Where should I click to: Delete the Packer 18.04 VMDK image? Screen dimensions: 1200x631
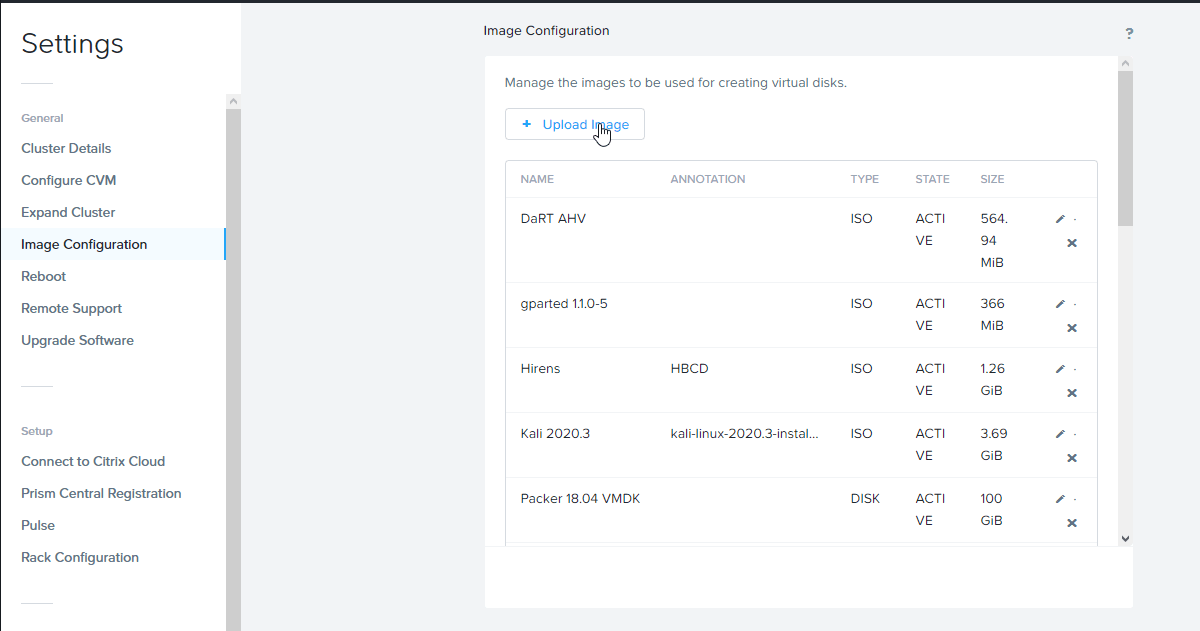tap(1072, 523)
